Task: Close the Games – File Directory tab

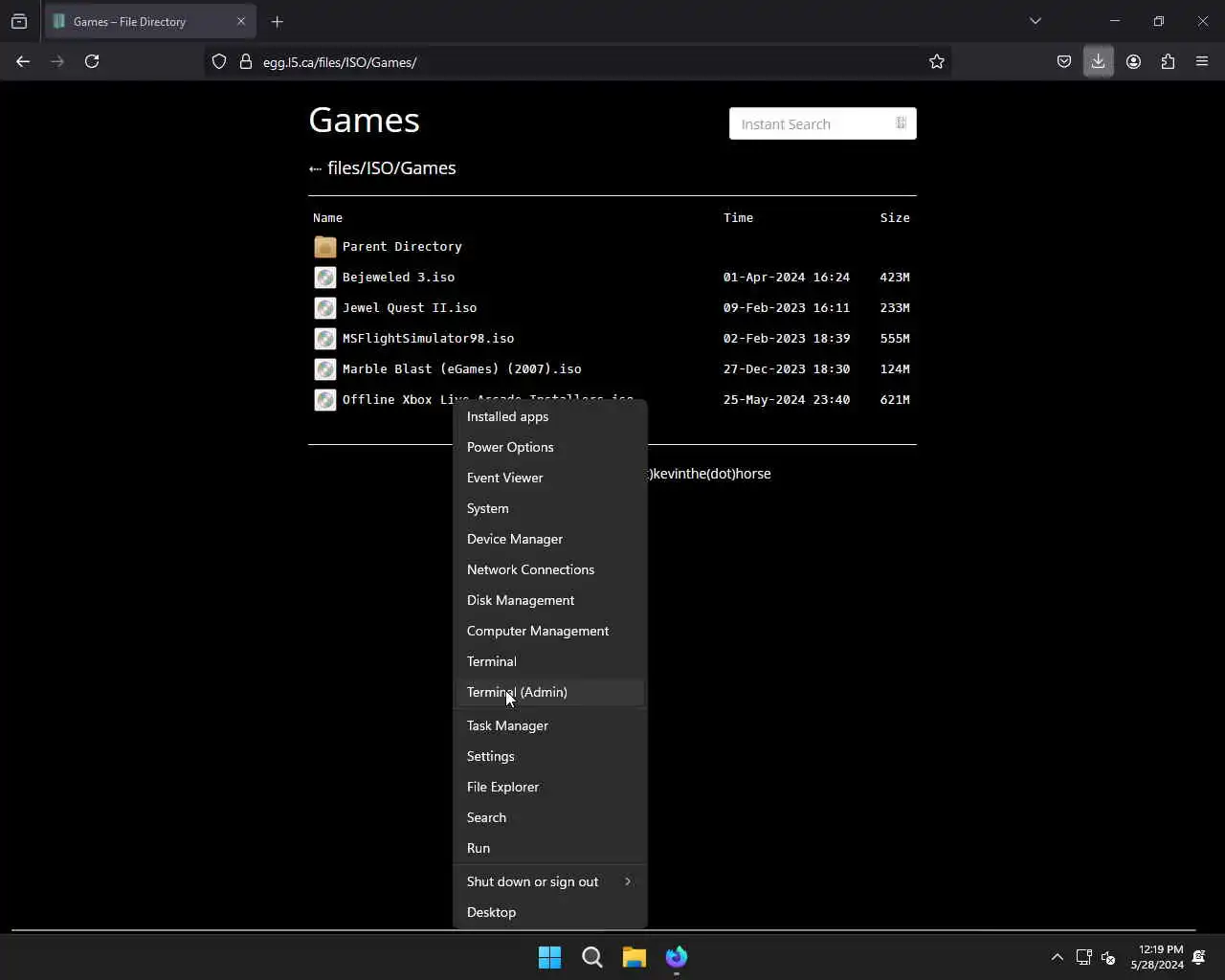Action: click(x=240, y=21)
